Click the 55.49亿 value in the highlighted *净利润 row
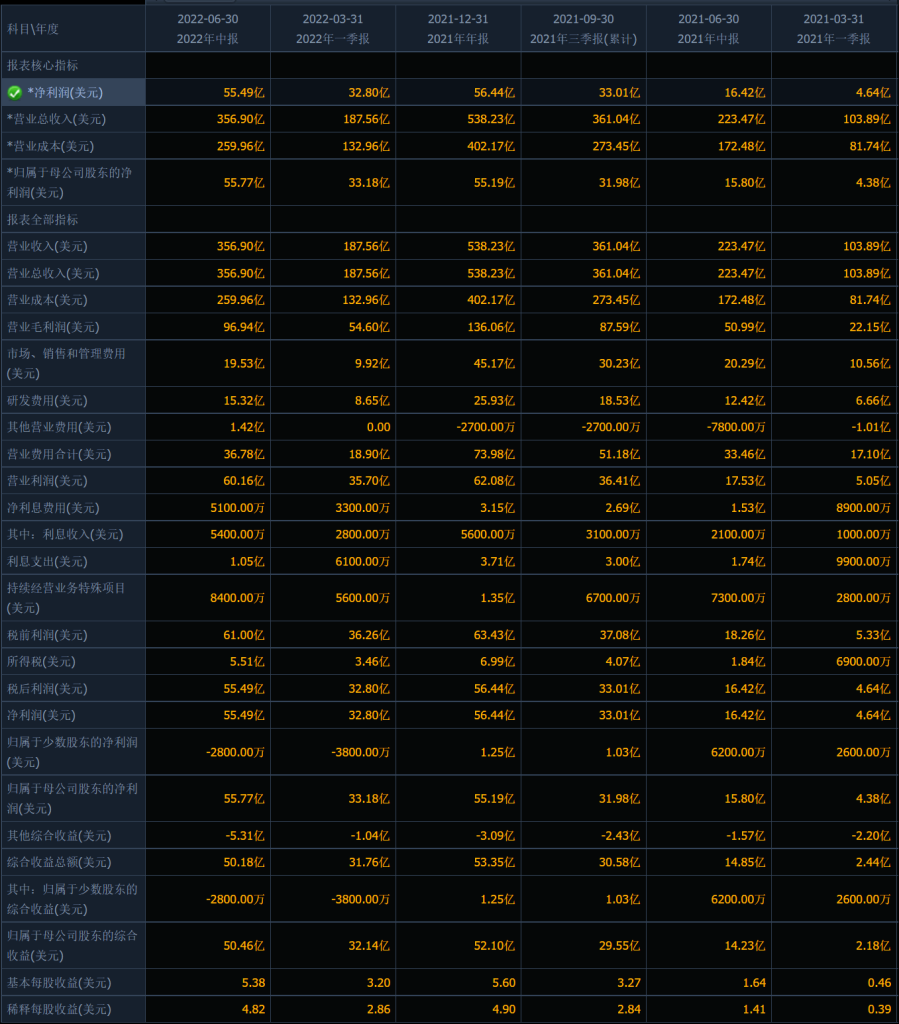 click(x=244, y=93)
